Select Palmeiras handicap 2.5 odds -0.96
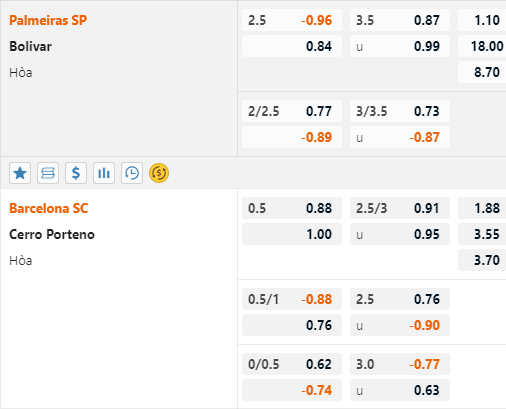This screenshot has width=506, height=409. pos(292,20)
